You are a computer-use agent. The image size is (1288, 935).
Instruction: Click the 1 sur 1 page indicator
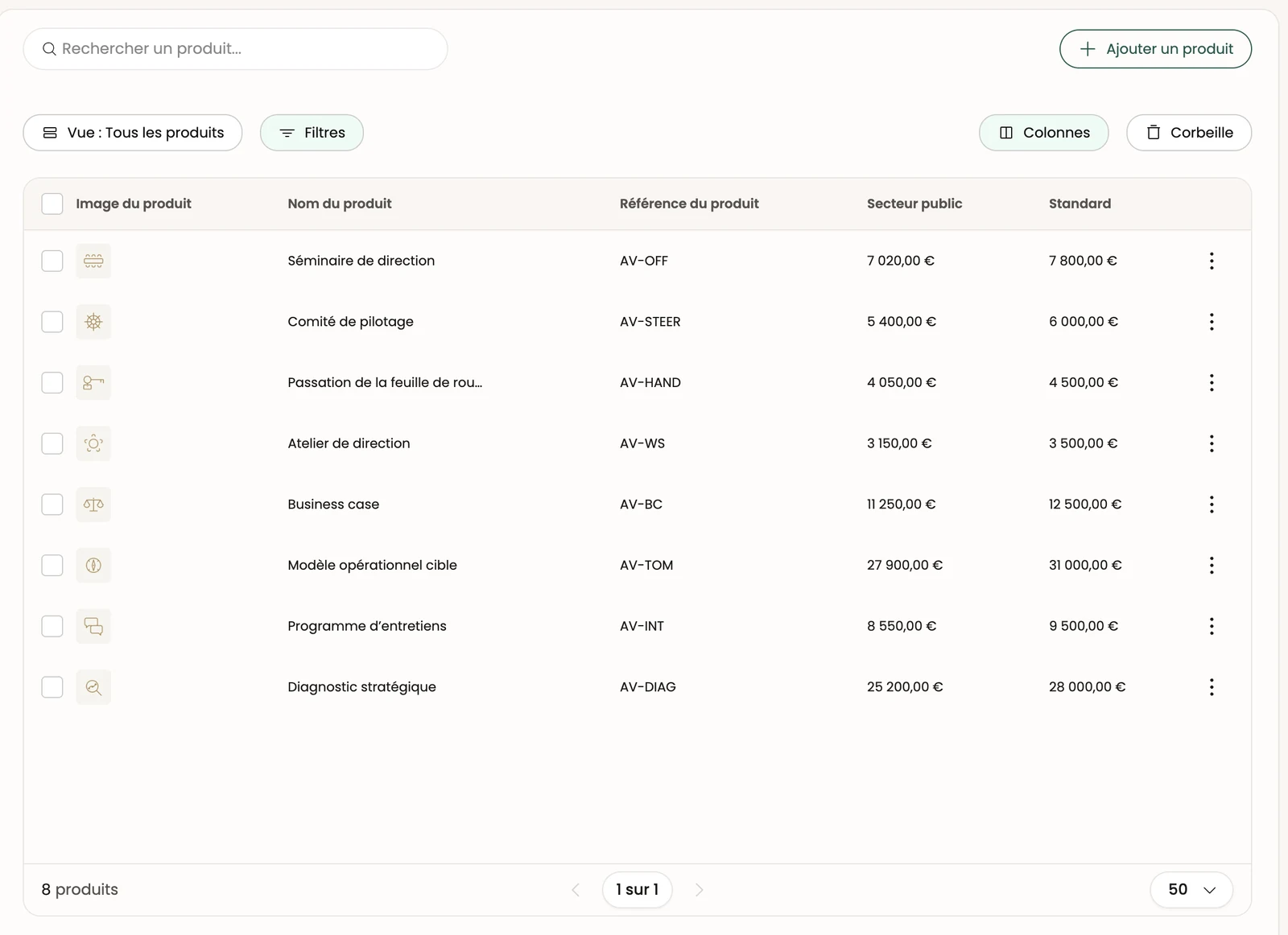638,890
